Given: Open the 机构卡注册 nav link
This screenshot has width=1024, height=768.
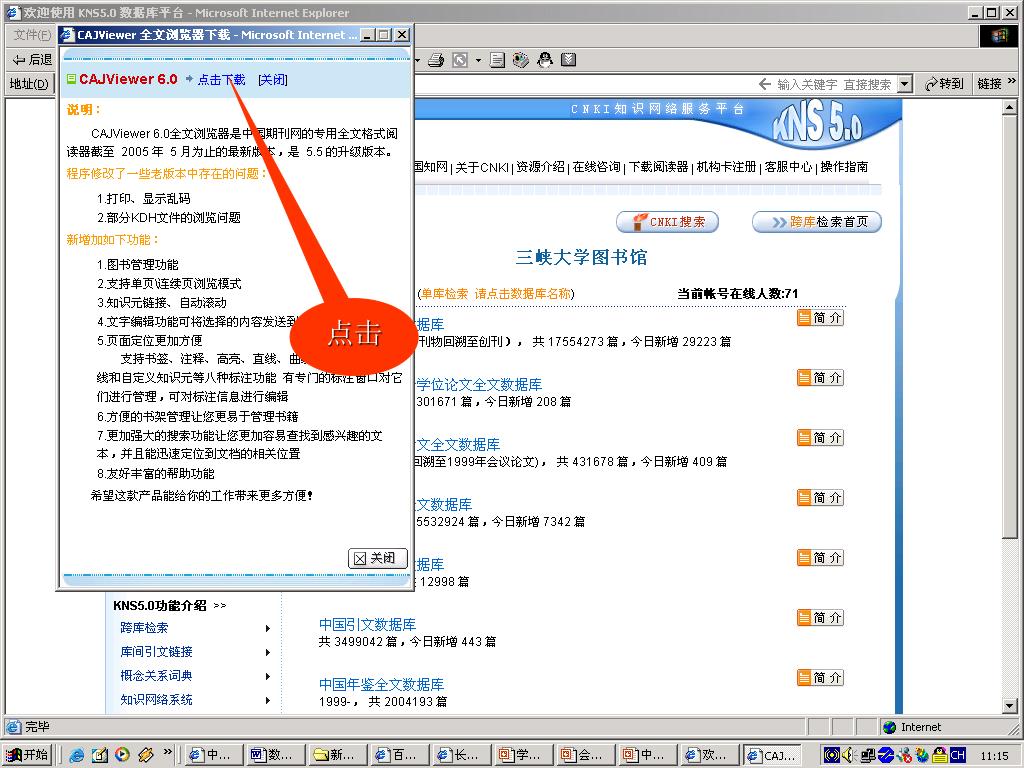Looking at the screenshot, I should 726,167.
